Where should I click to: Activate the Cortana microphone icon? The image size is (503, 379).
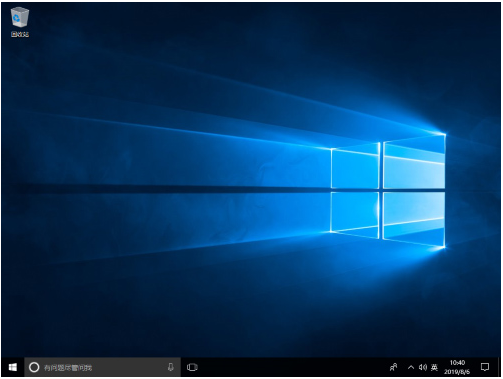pos(170,367)
